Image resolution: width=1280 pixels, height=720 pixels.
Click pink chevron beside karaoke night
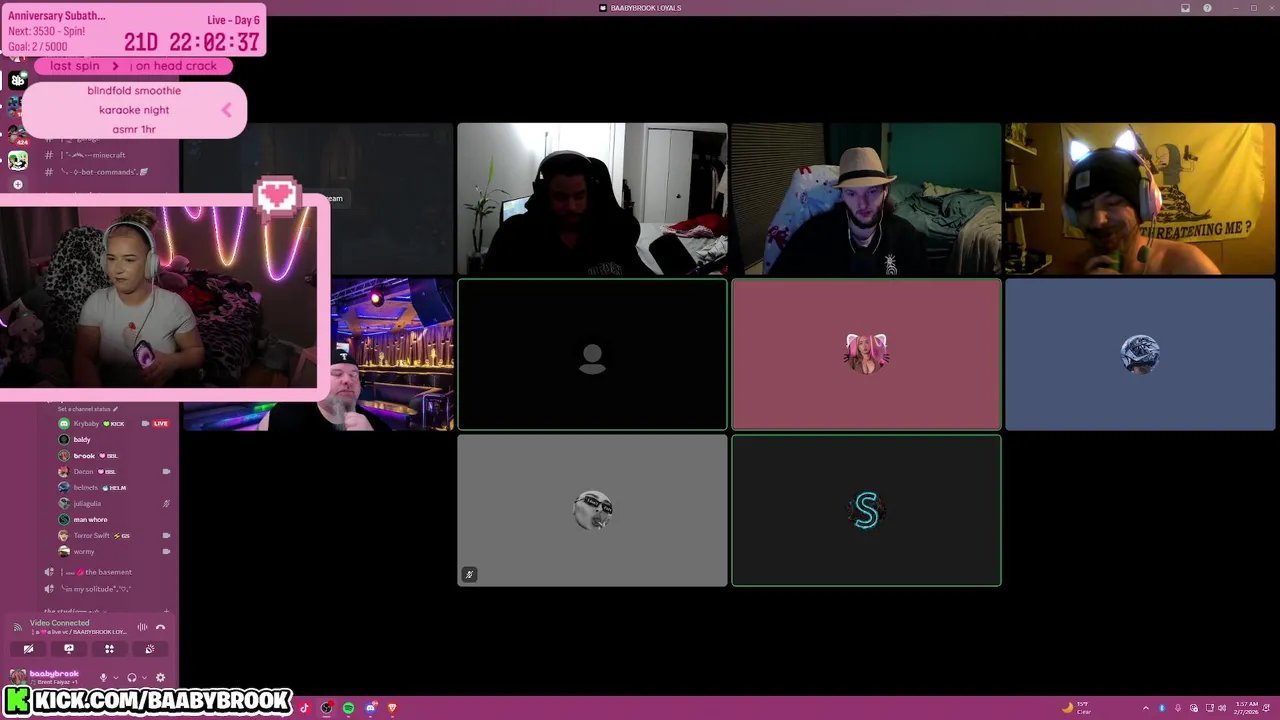pos(227,110)
